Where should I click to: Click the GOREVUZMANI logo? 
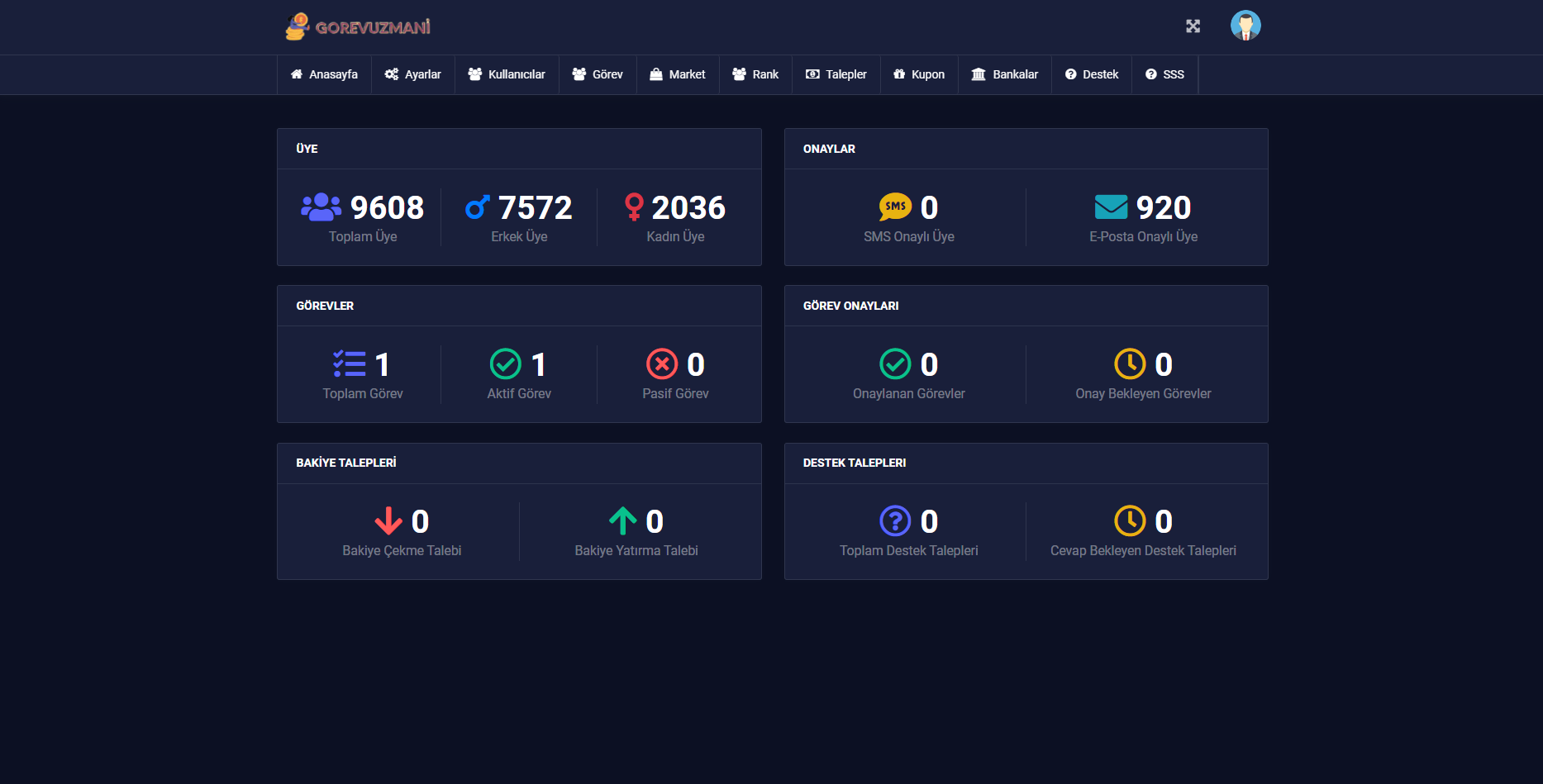coord(358,26)
